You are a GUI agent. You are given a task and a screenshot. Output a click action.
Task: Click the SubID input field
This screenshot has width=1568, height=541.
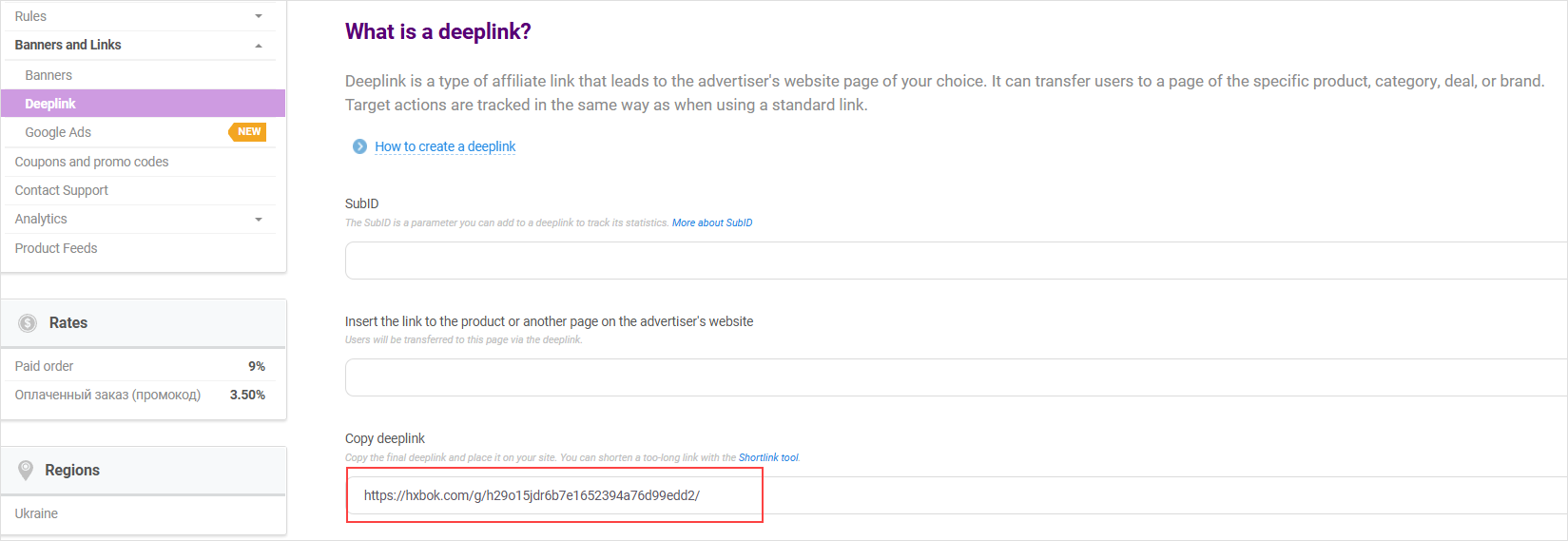[951, 261]
